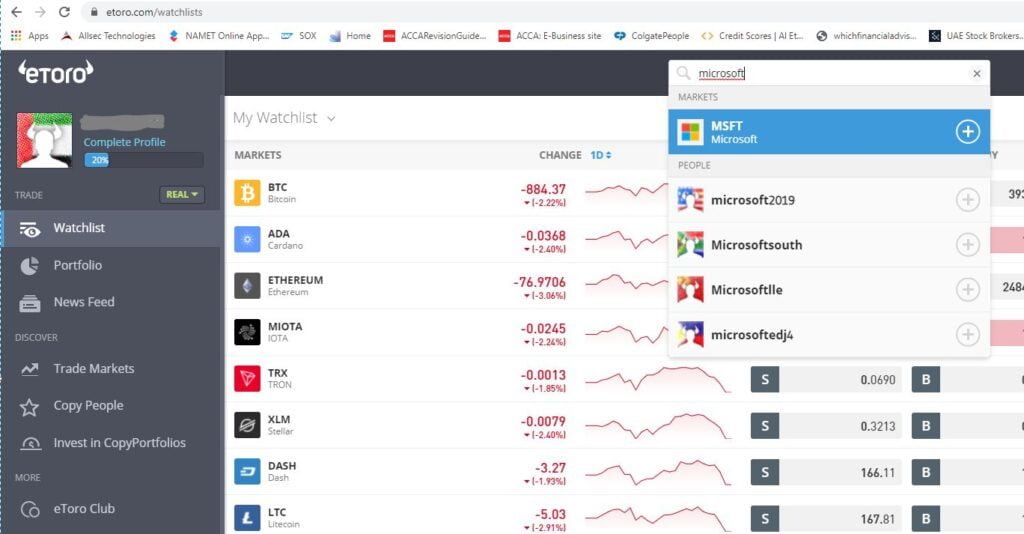Viewport: 1024px width, 534px height.
Task: Expand the My Watchlist dropdown
Action: [284, 118]
